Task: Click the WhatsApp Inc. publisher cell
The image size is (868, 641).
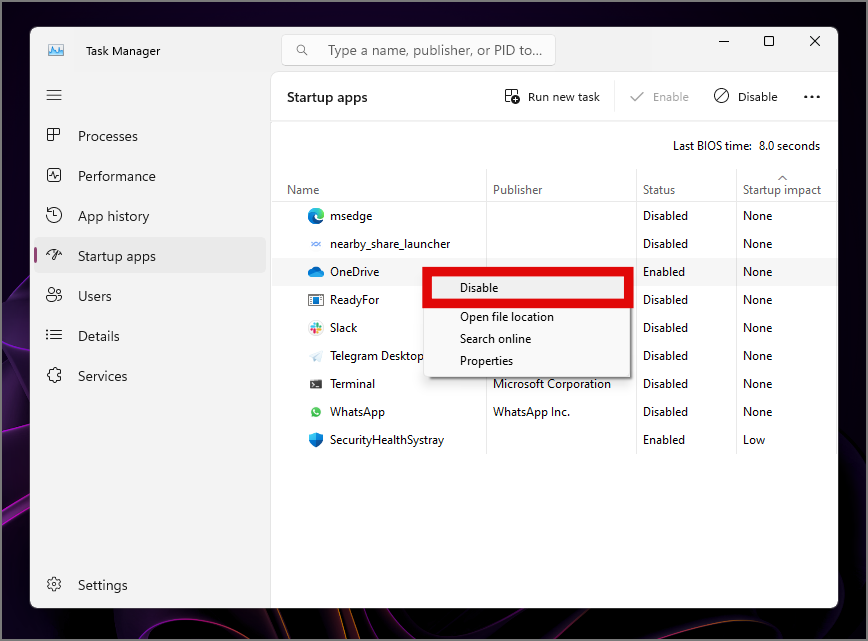Action: [531, 412]
